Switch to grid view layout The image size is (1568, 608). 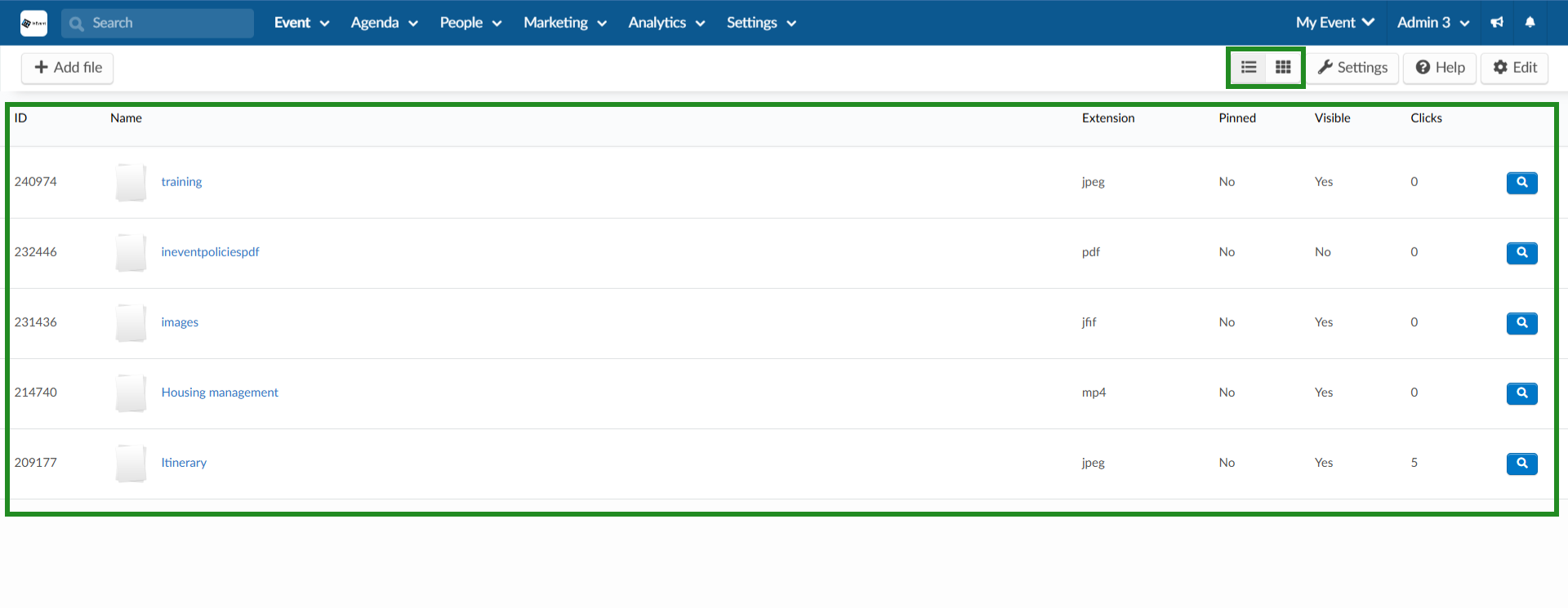1283,68
